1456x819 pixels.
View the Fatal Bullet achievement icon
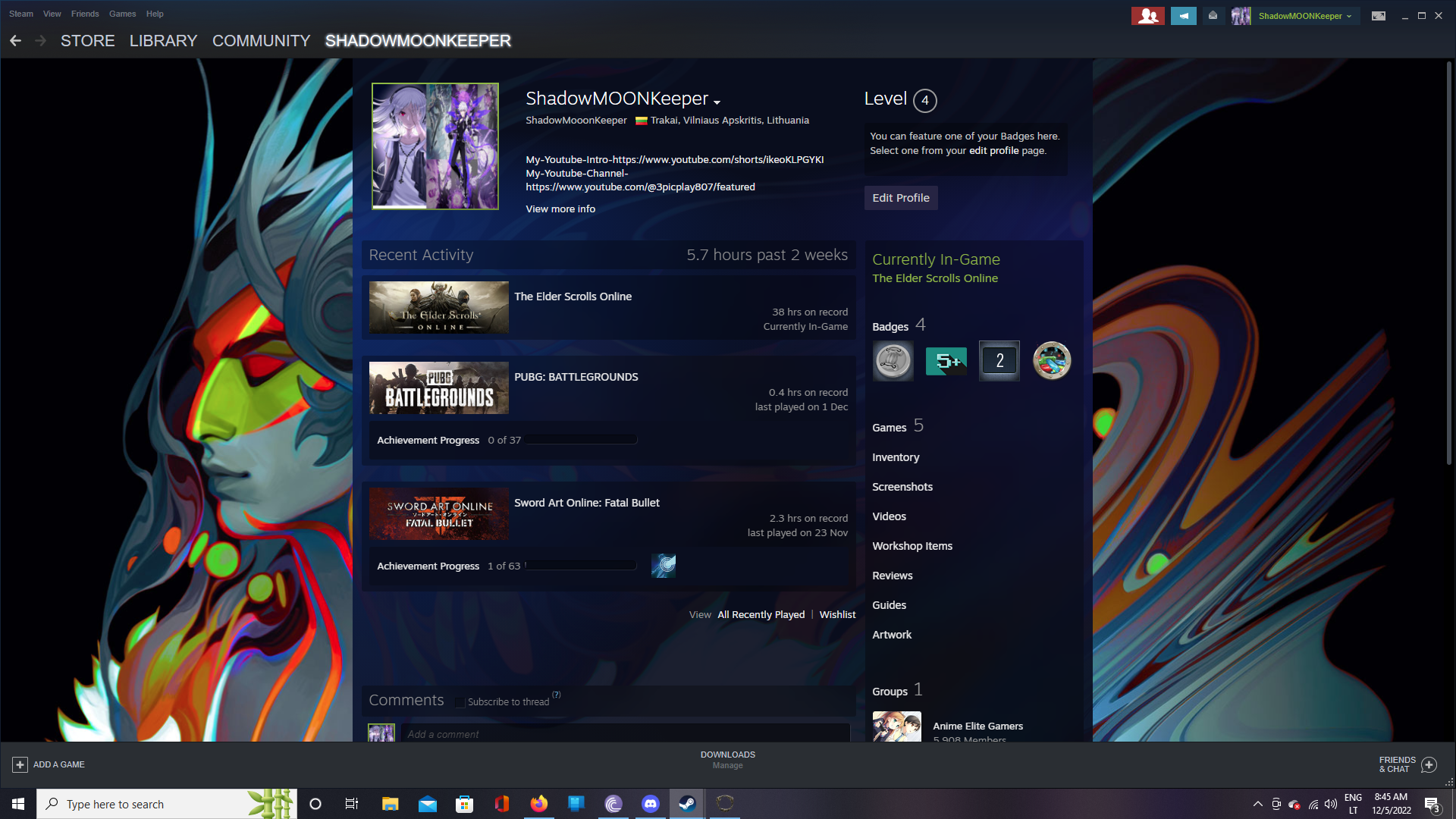[x=664, y=566]
